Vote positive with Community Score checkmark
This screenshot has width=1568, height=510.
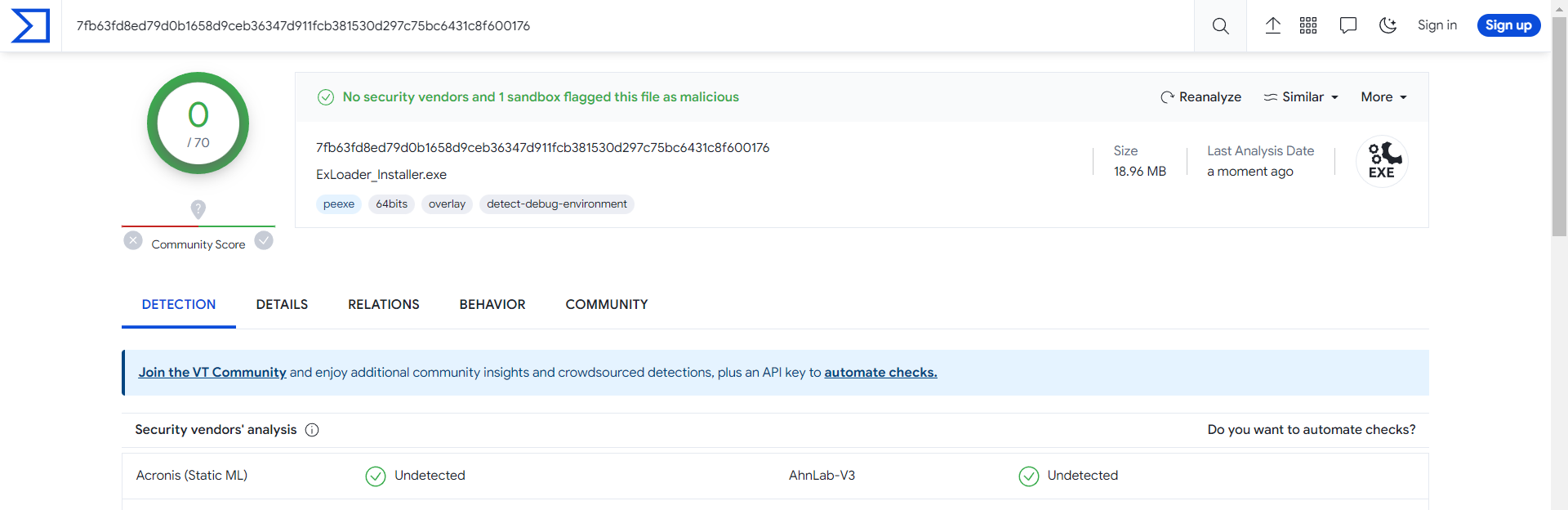coord(264,241)
